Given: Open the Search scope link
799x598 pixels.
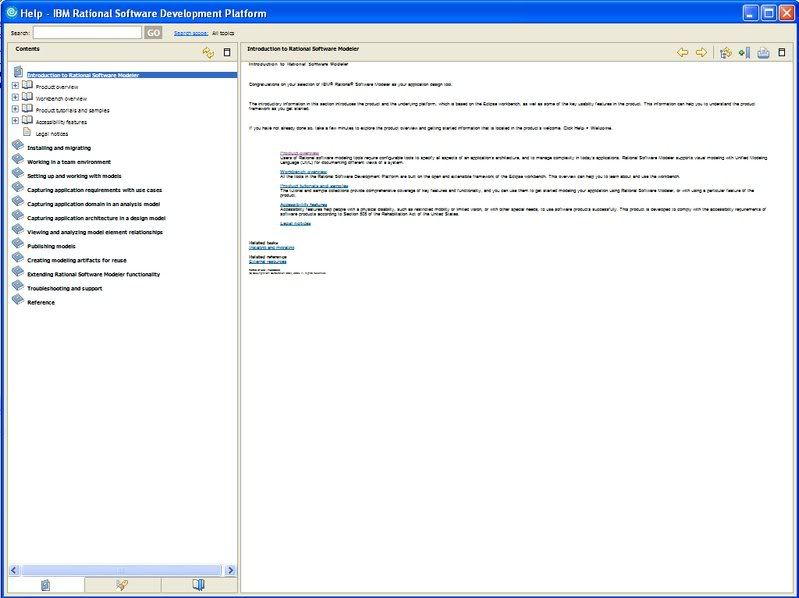Looking at the screenshot, I should tap(191, 33).
